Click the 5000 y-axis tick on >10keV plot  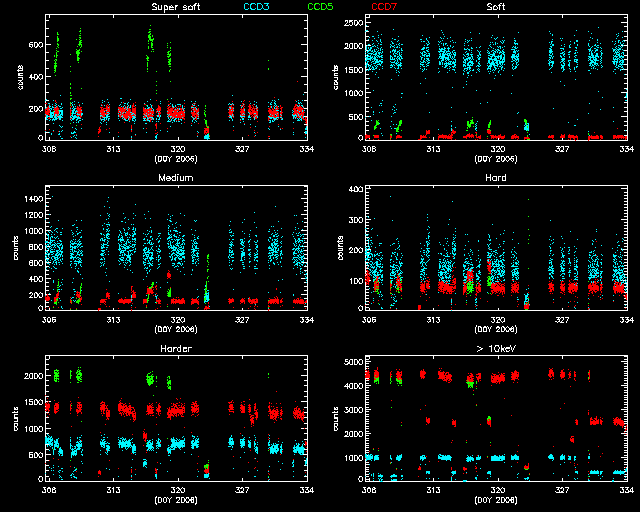point(351,359)
